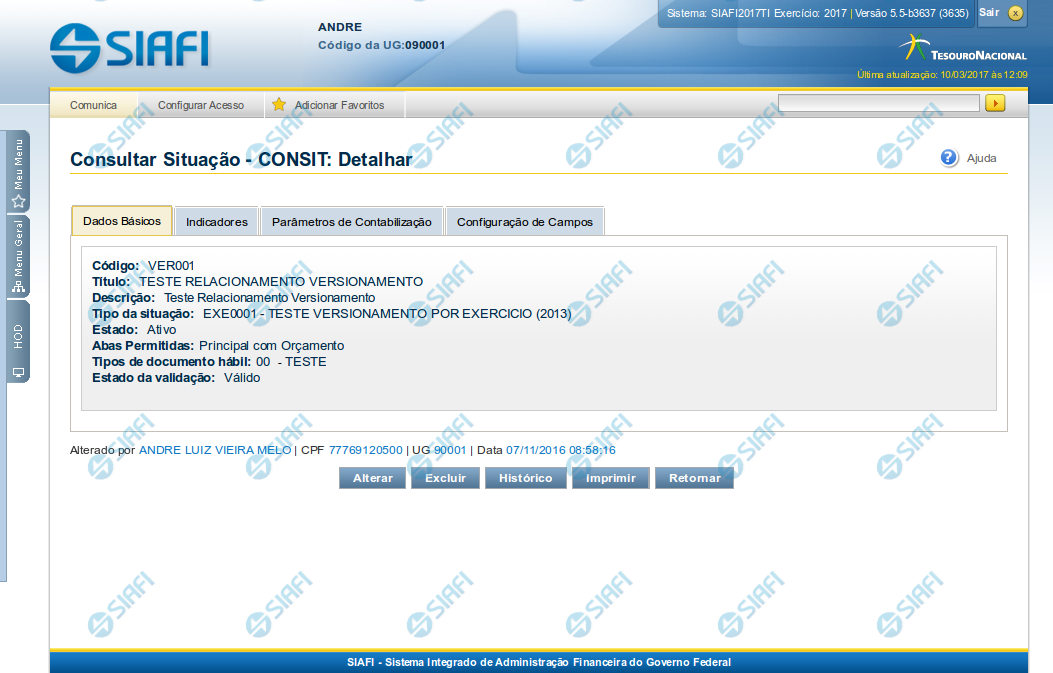Open the Comunica menu
This screenshot has height=673, width=1053.
(x=93, y=105)
